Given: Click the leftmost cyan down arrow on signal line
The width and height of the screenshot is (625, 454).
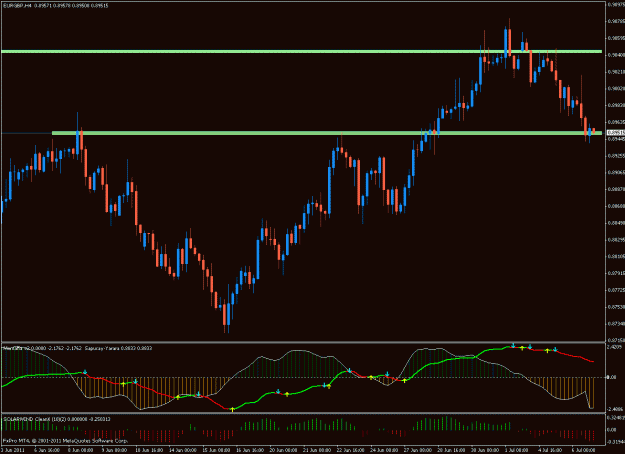Looking at the screenshot, I should click(85, 372).
